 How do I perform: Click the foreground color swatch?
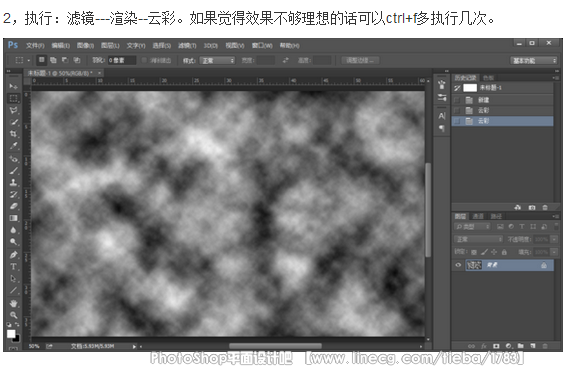(11, 334)
